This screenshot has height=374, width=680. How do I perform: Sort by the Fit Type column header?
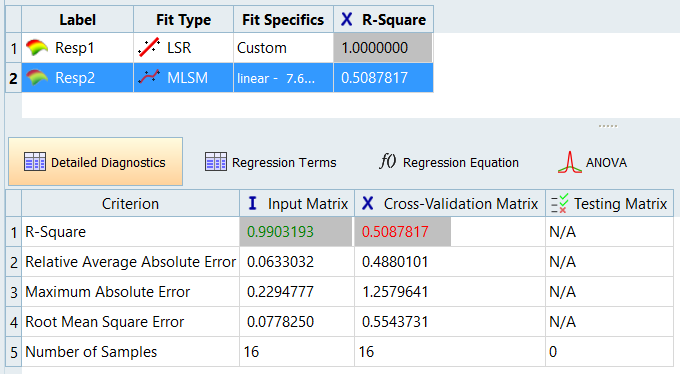(x=183, y=19)
